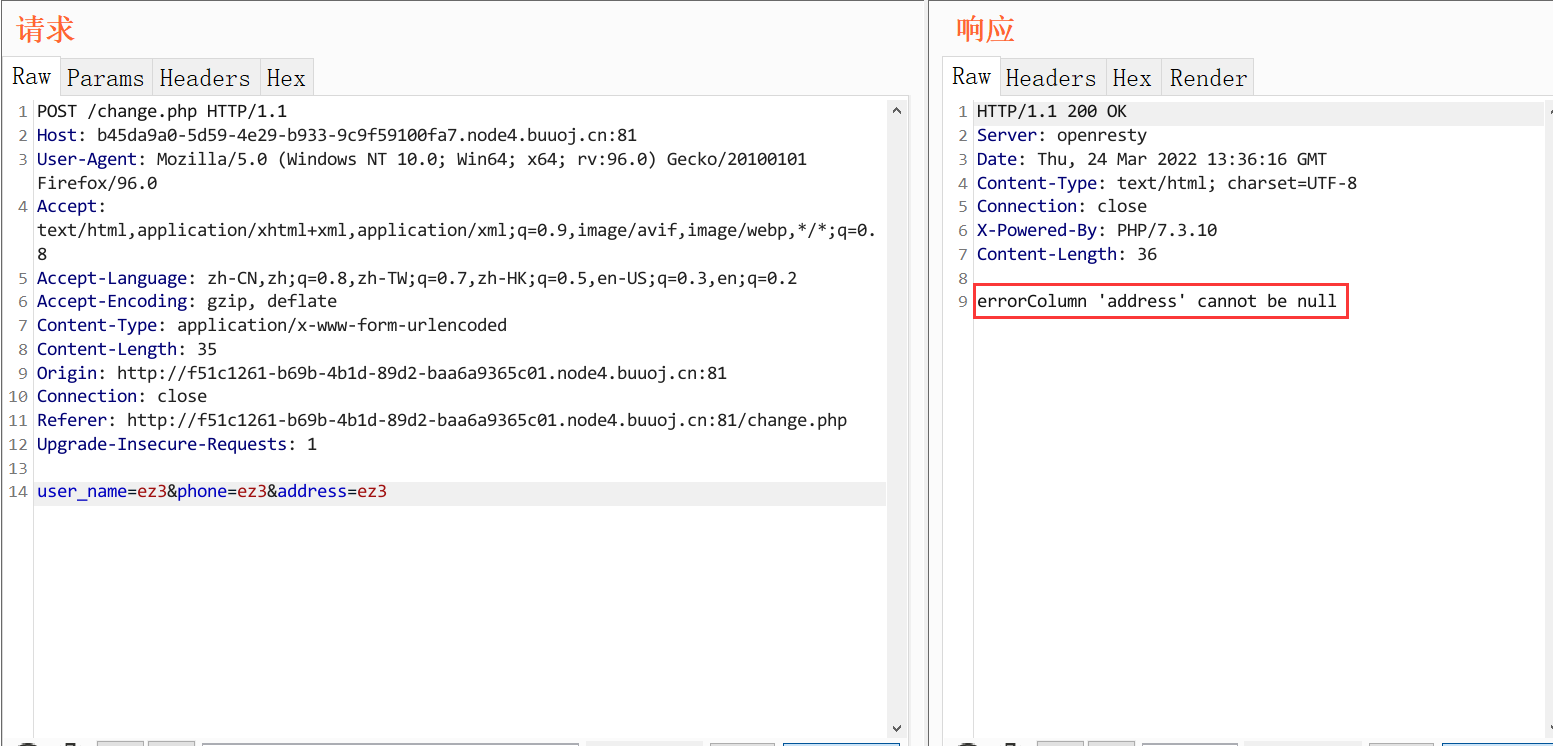The width and height of the screenshot is (1553, 746).
Task: Open the response Headers tab
Action: (1050, 78)
